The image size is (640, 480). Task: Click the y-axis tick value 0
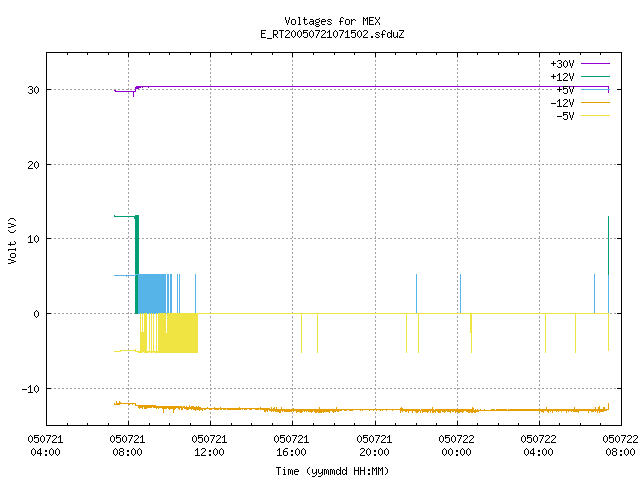pyautogui.click(x=36, y=314)
